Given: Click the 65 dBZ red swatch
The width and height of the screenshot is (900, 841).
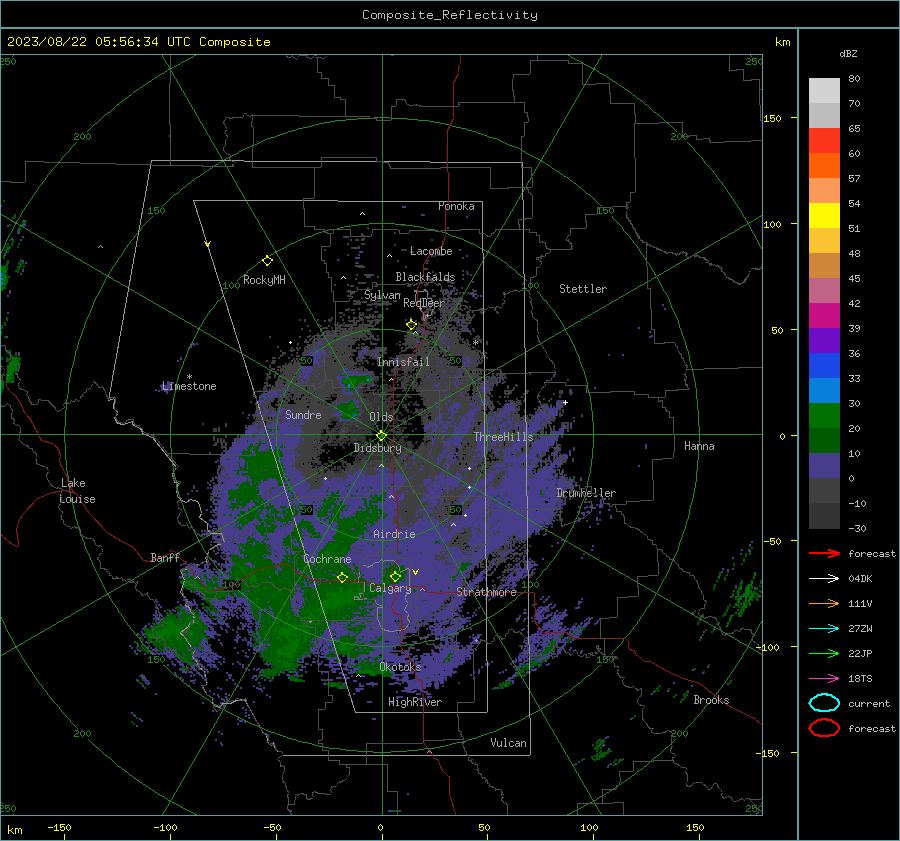Looking at the screenshot, I should coord(824,141).
